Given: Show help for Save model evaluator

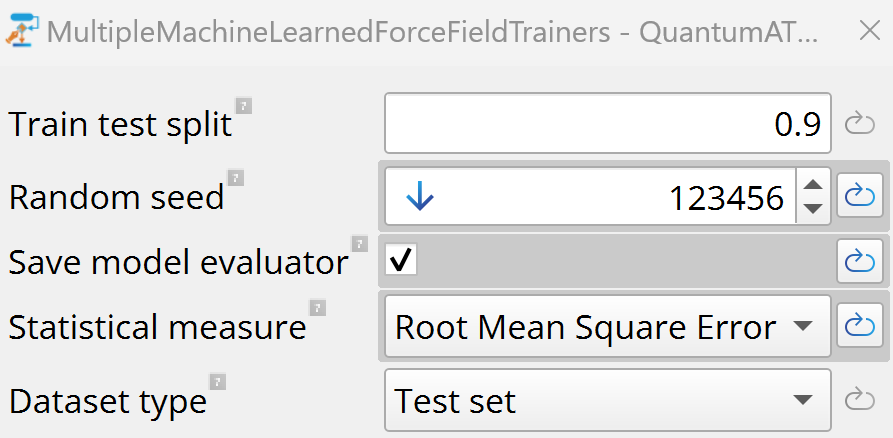Looking at the screenshot, I should [x=359, y=243].
